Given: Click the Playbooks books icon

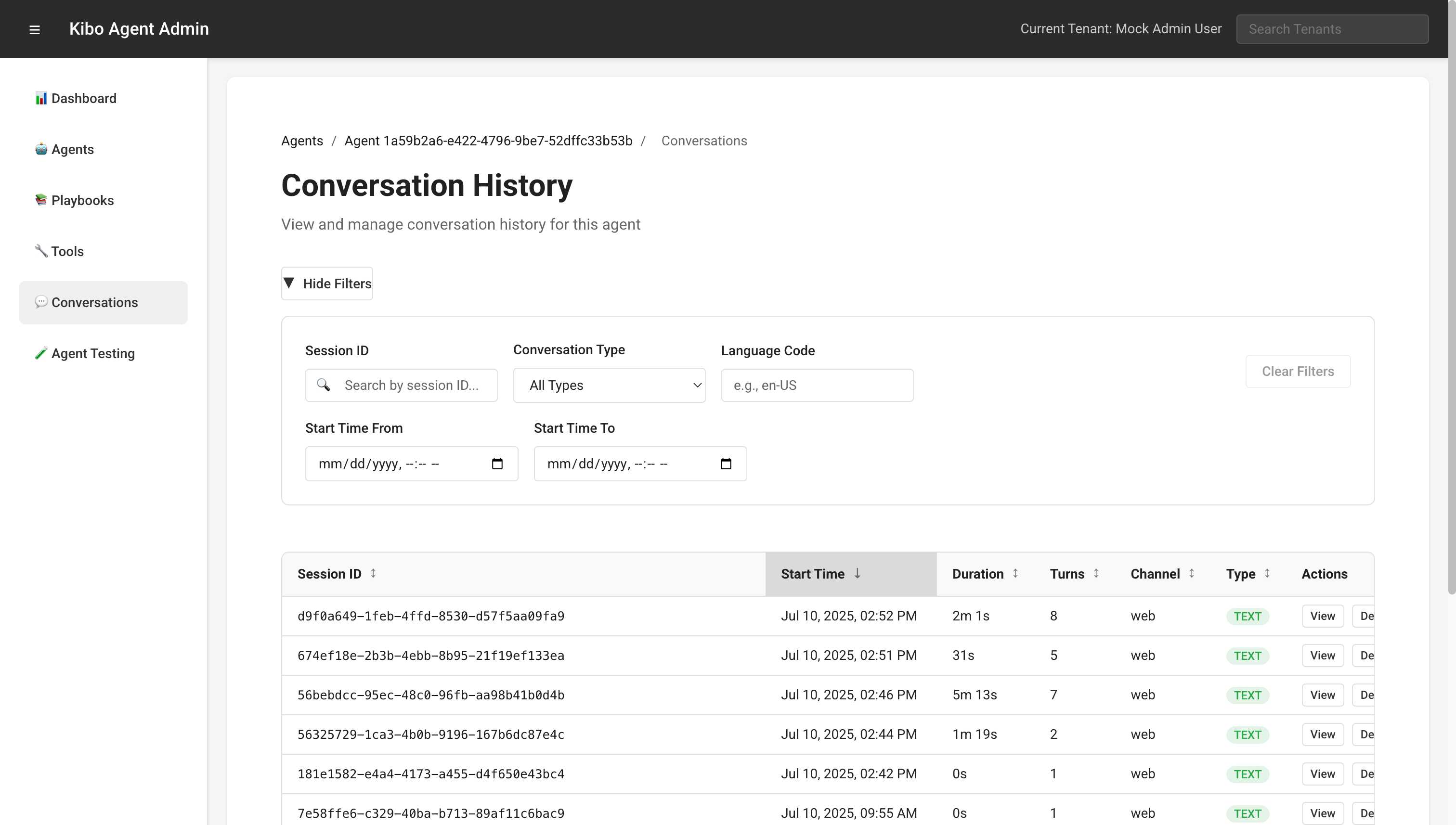Looking at the screenshot, I should [x=41, y=201].
